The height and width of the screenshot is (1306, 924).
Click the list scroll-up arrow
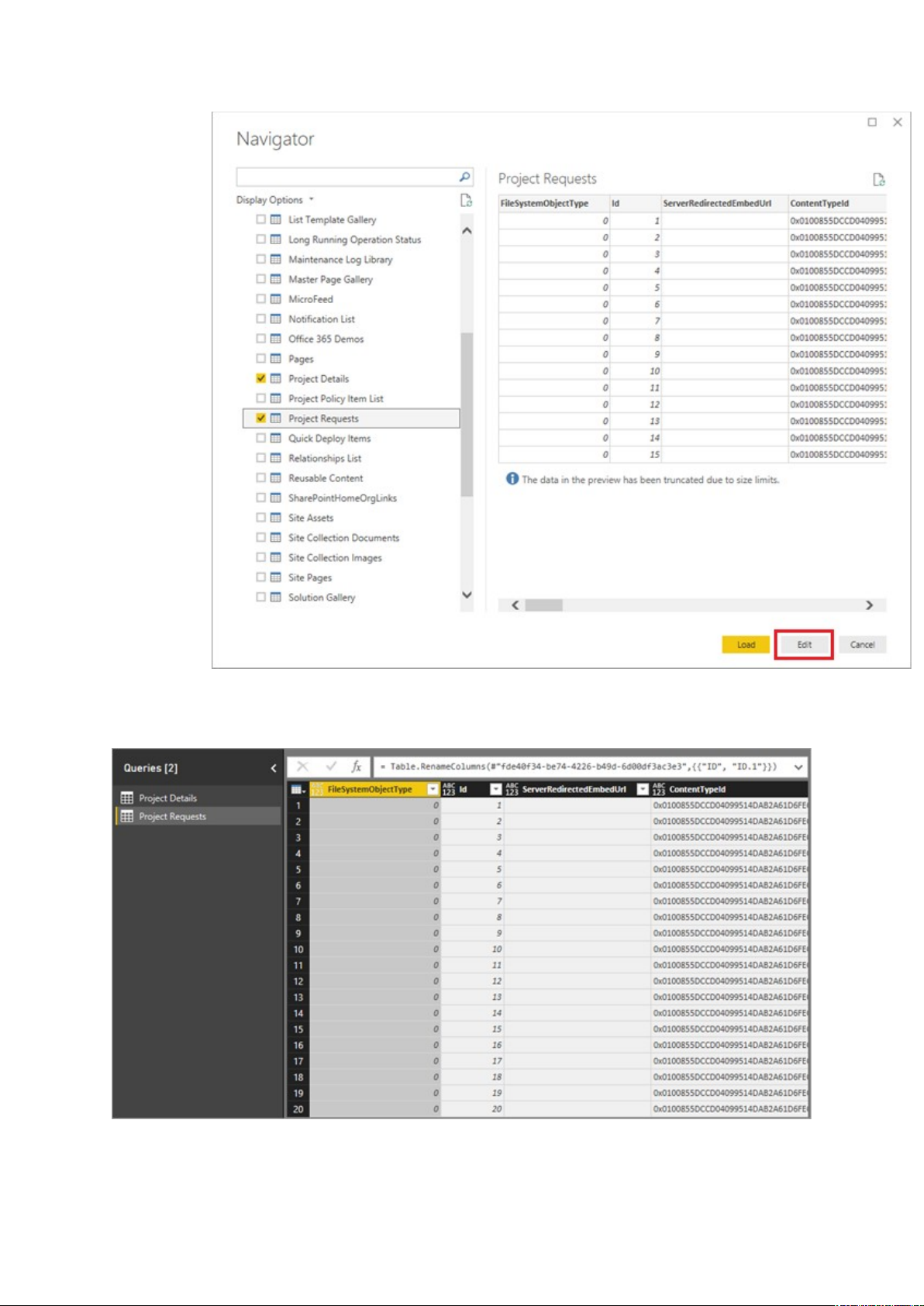click(x=467, y=231)
